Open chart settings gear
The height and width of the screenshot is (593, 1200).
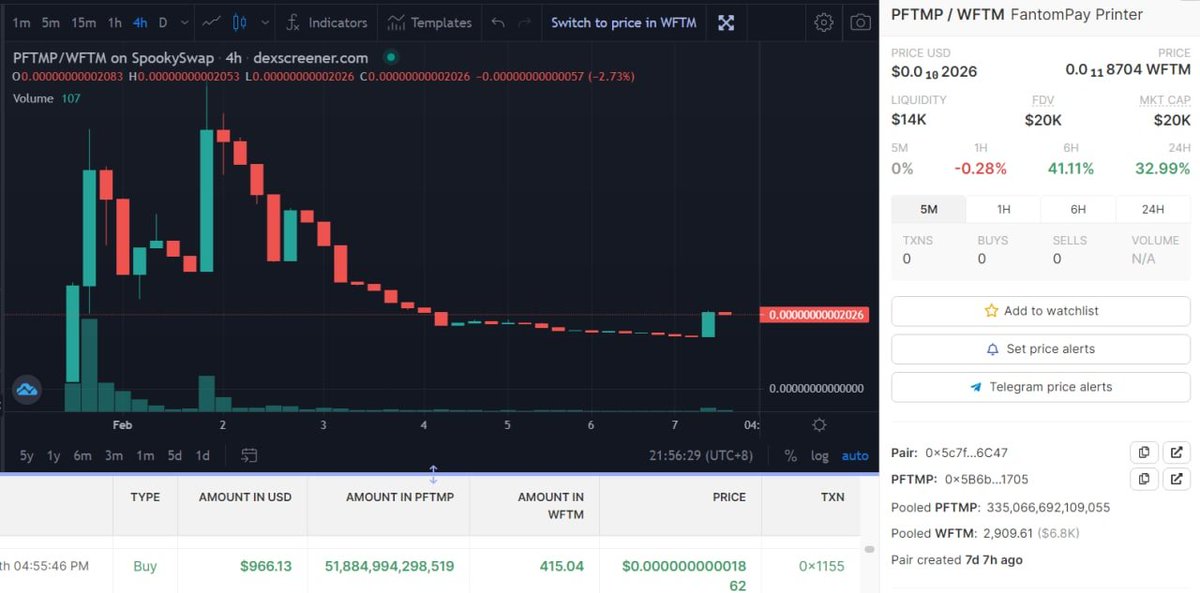pos(823,22)
